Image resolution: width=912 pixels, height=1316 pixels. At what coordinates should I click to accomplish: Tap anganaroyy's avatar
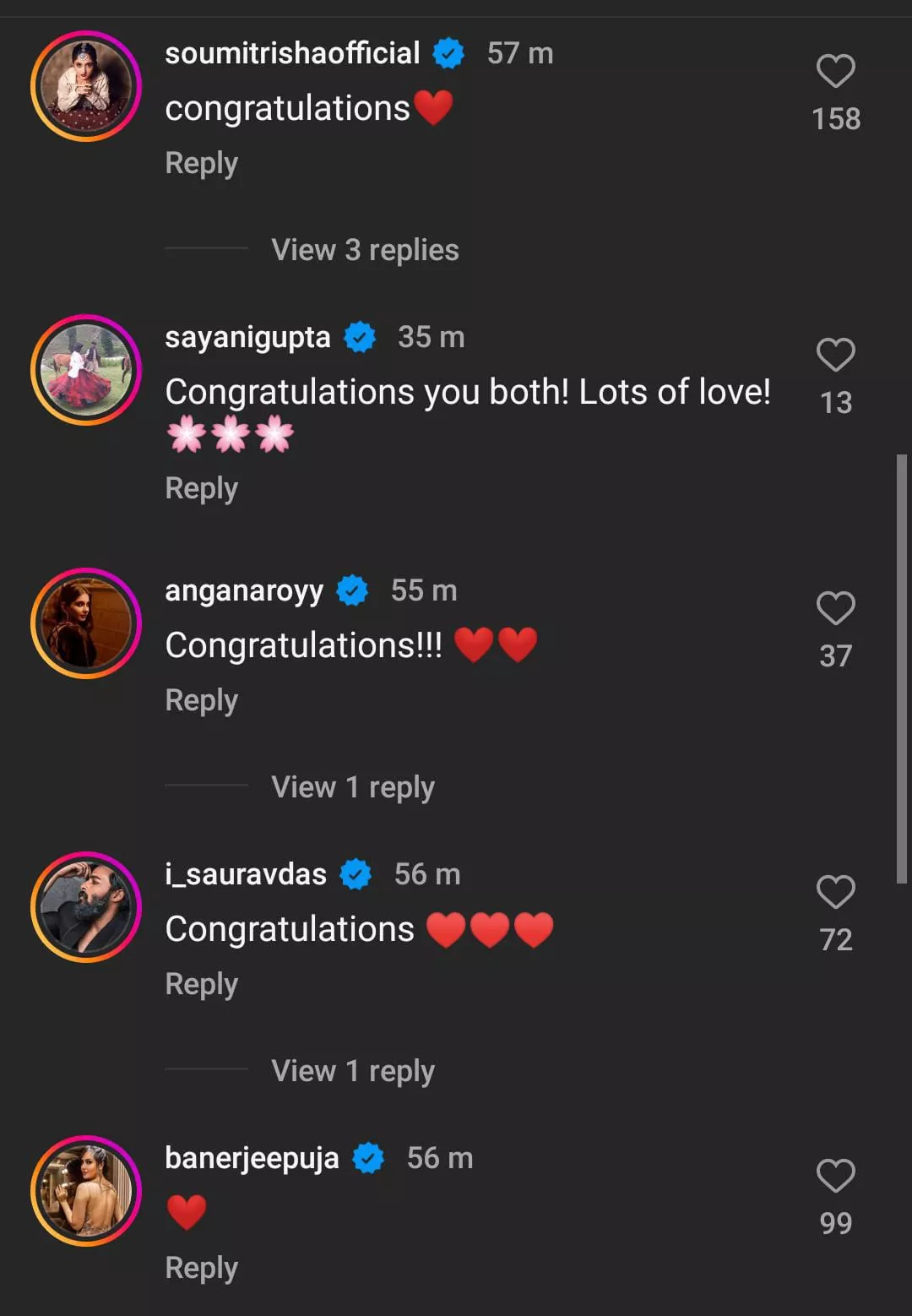coord(86,623)
